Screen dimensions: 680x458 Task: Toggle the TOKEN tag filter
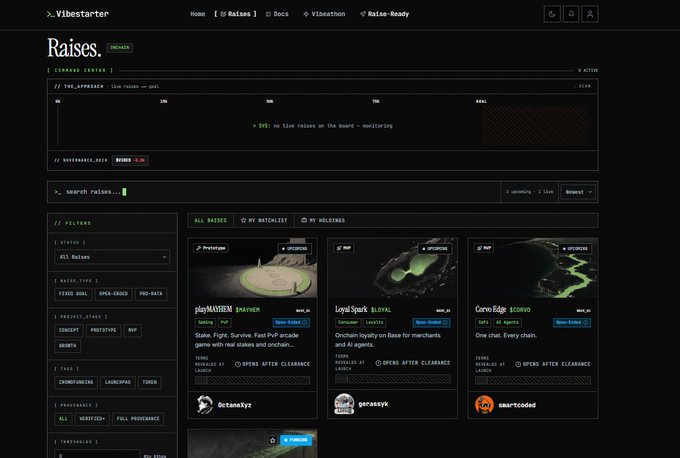click(150, 382)
